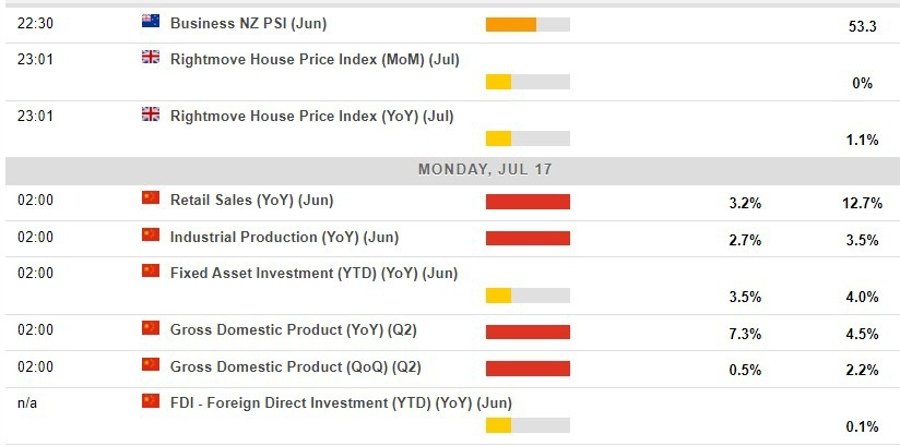Click the red volatility bar for GDP YoY
Screen dimensions: 900x446
coord(527,332)
